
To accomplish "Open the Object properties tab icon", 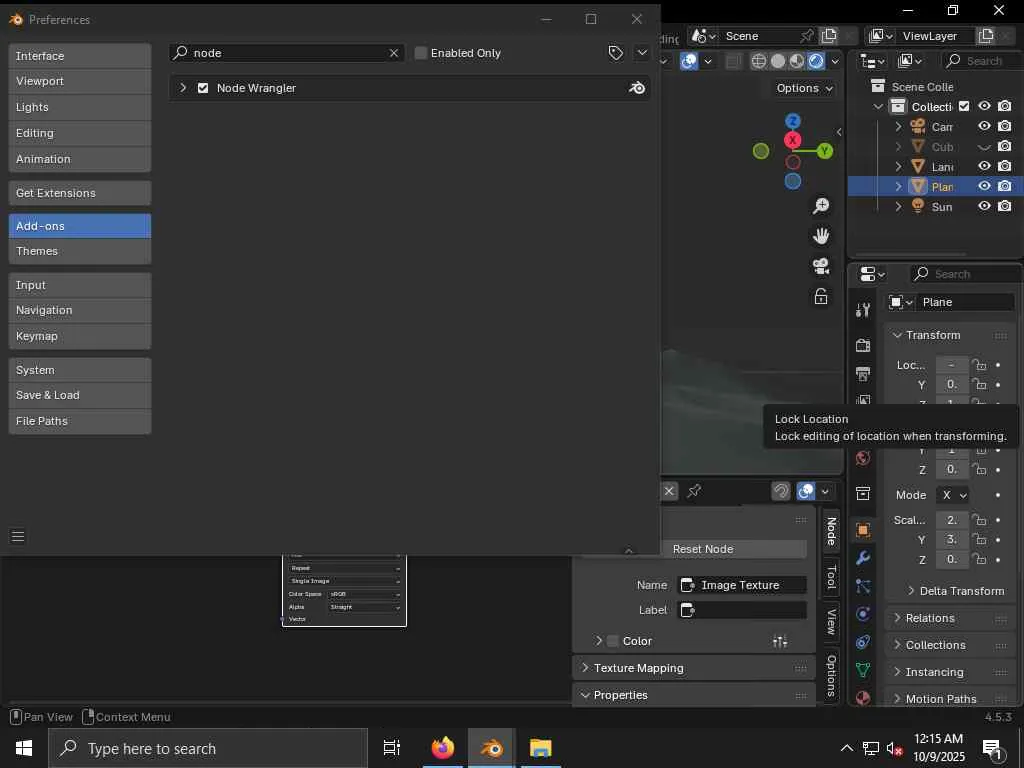I will tap(863, 530).
